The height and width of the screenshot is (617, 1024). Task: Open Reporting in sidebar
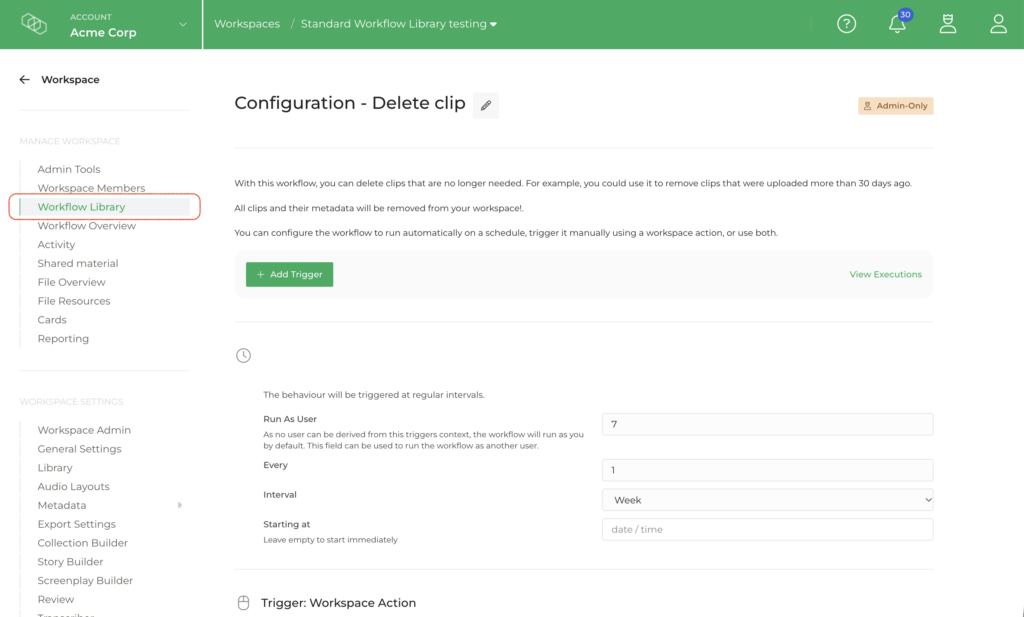(x=63, y=339)
